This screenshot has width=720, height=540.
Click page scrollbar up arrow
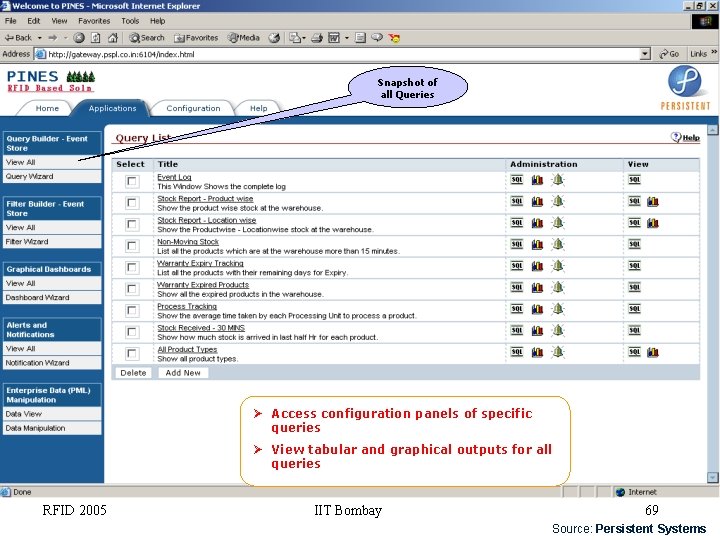click(713, 130)
